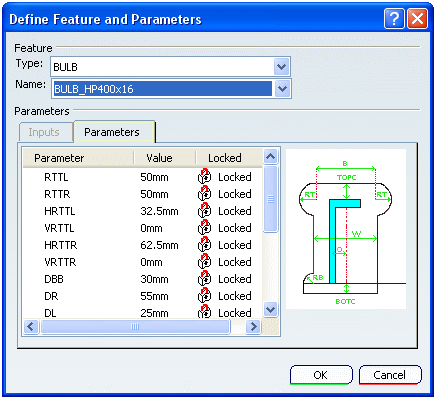Close the Define Feature and Parameters dialog

click(x=417, y=19)
